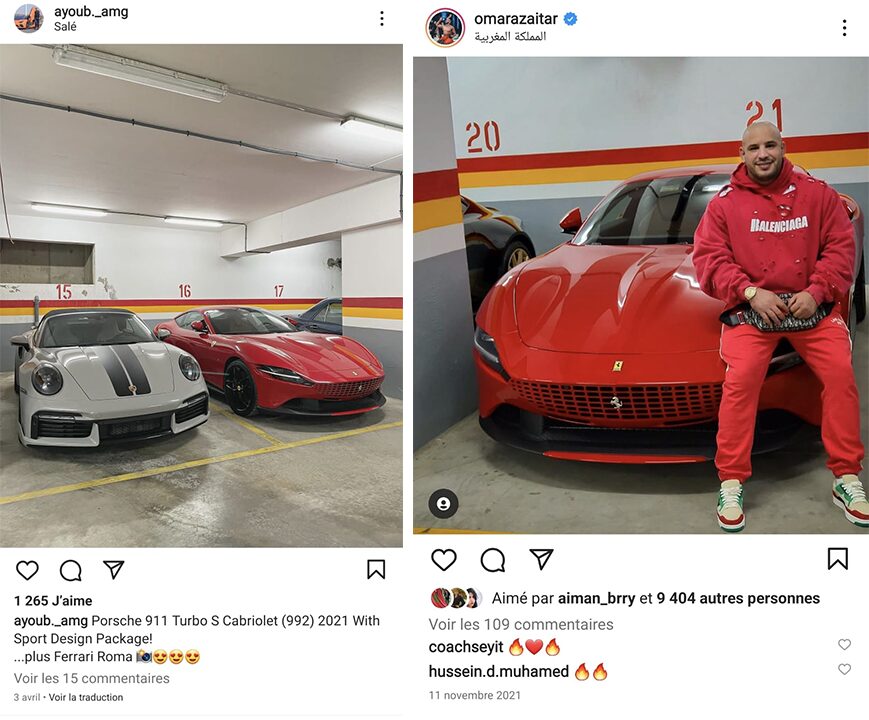Screen dimensions: 869x720
Task: Open more options menu on ayoub._amg post
Action: 382,18
